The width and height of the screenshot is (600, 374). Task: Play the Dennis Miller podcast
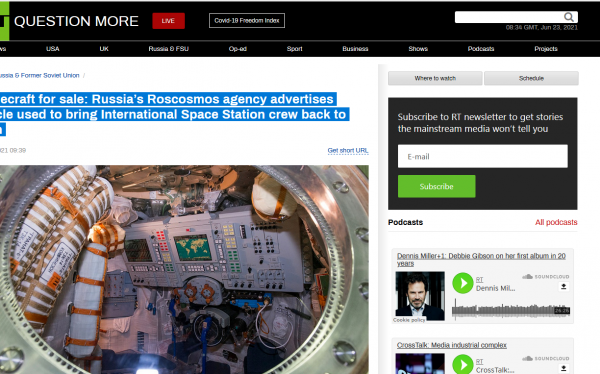(x=463, y=283)
